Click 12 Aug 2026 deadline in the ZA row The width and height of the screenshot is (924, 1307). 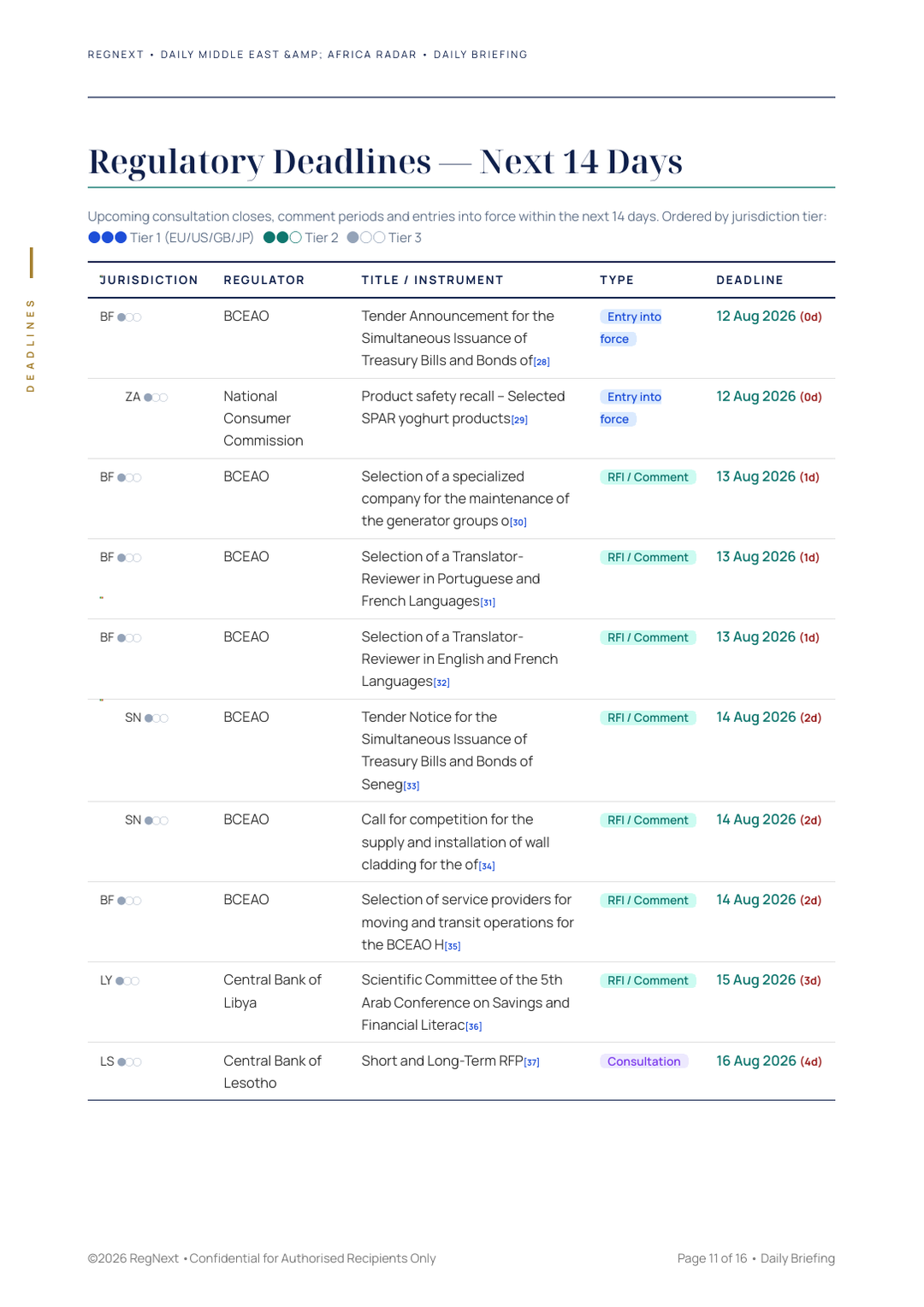click(769, 397)
